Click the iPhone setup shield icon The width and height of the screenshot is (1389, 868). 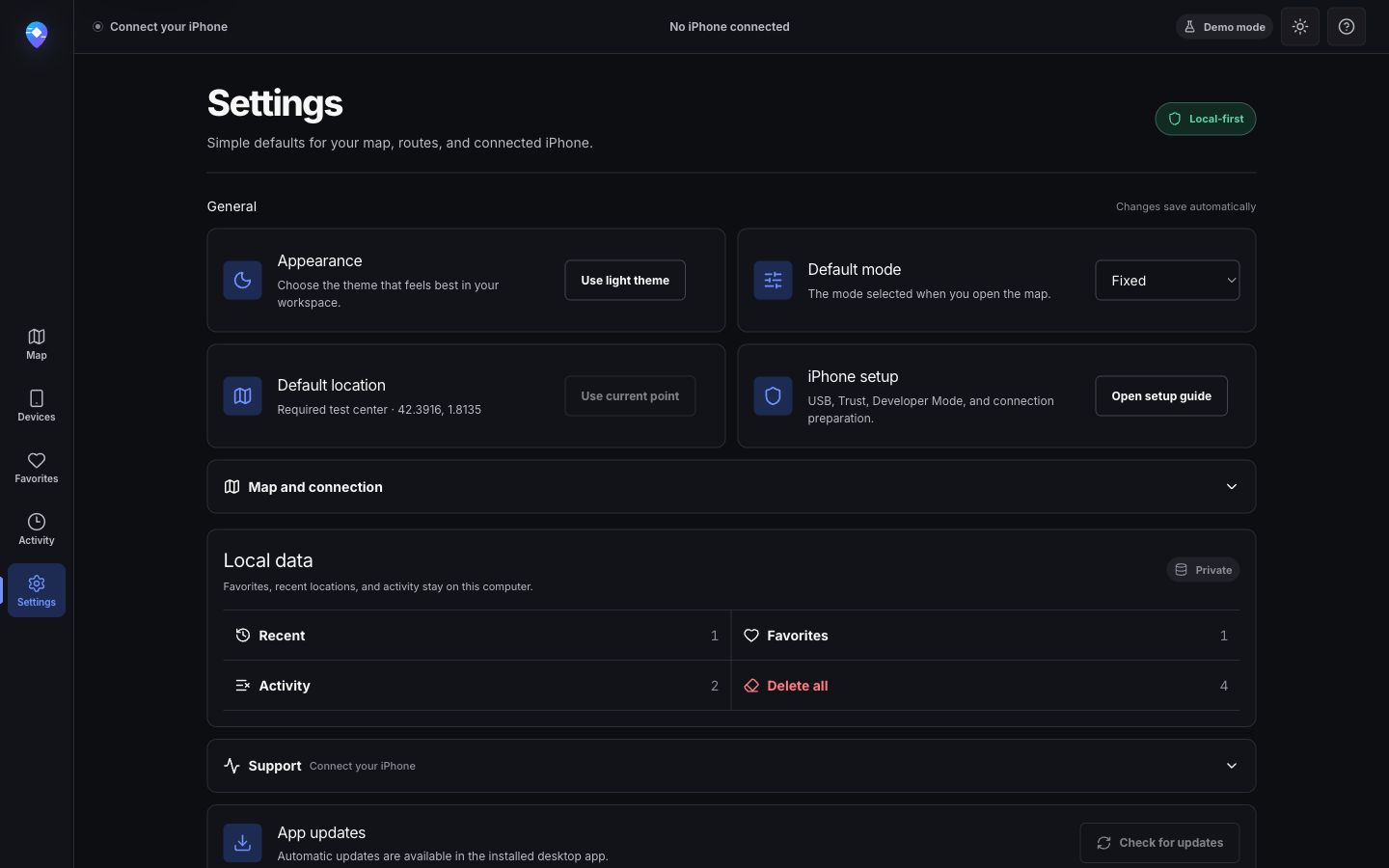tap(774, 396)
